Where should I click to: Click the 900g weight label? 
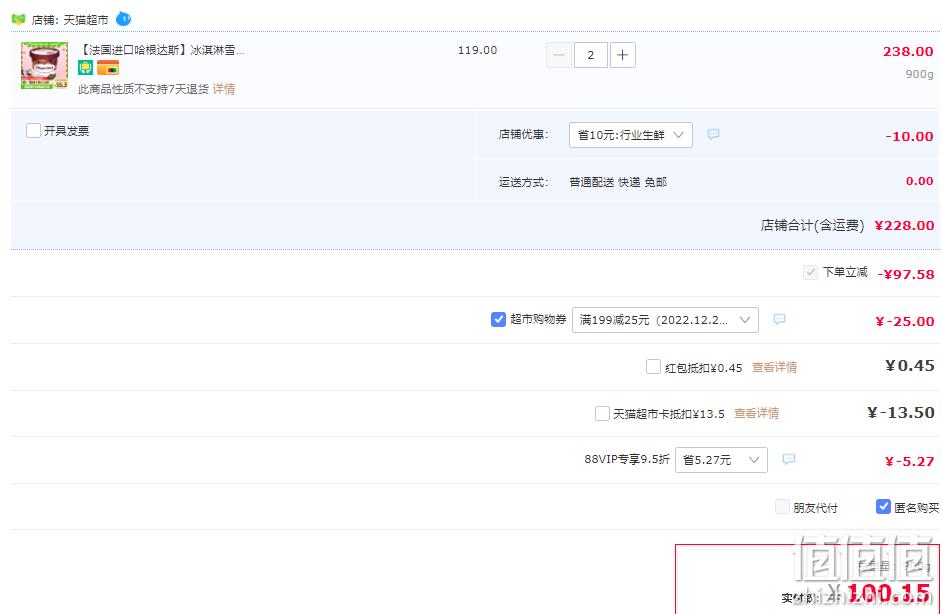[919, 74]
